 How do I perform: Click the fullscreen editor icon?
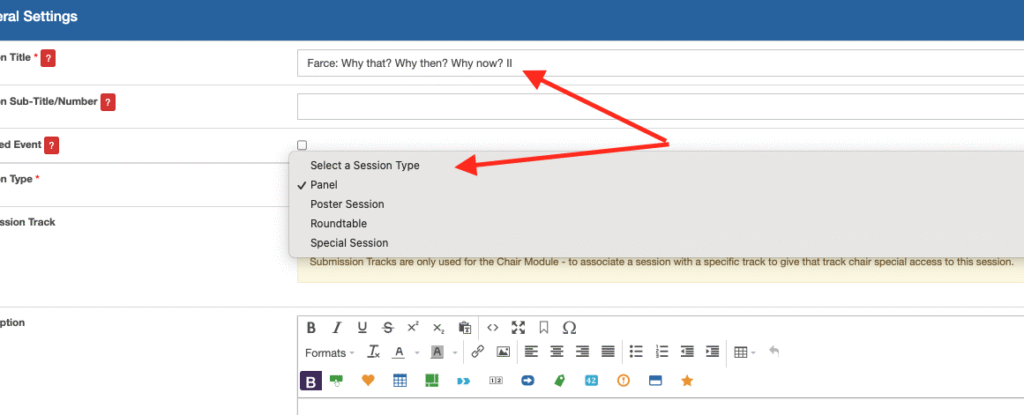[x=518, y=327]
